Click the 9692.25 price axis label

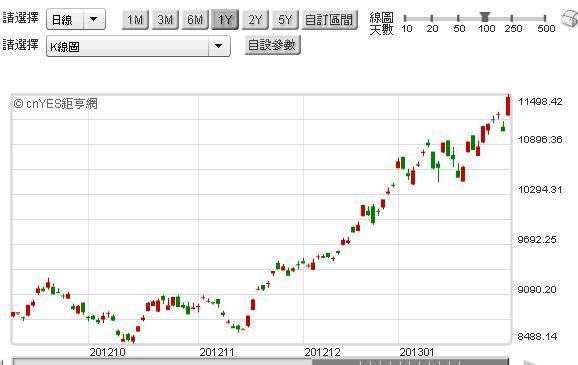[x=537, y=239]
